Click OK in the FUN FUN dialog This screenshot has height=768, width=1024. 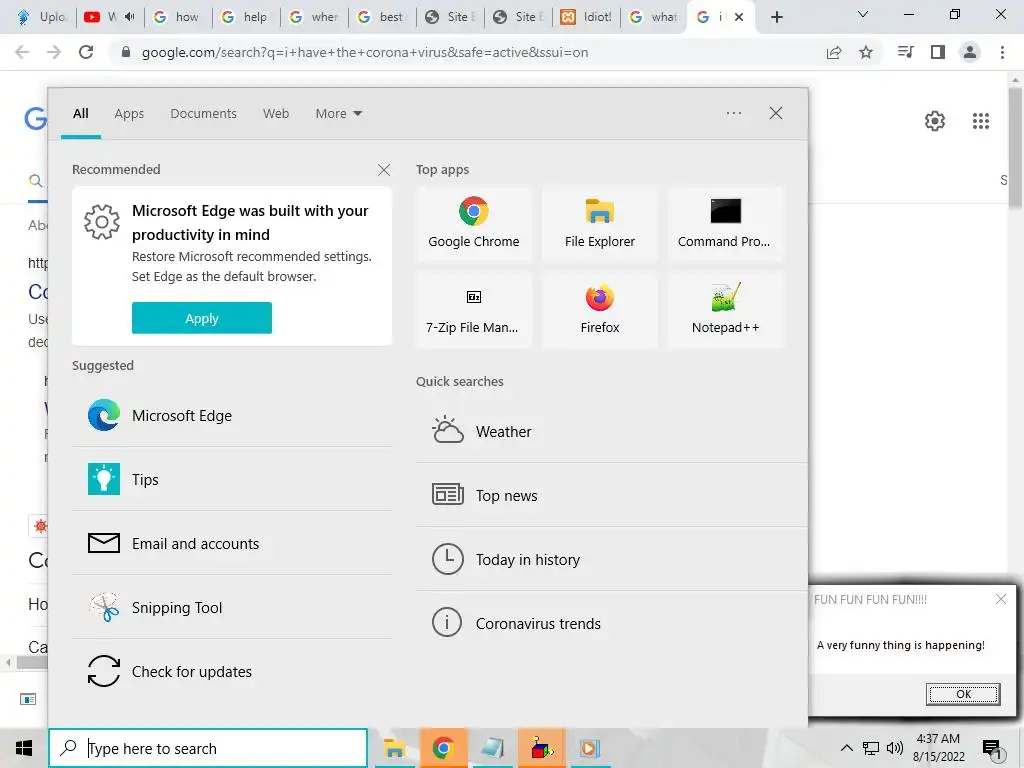[963, 694]
